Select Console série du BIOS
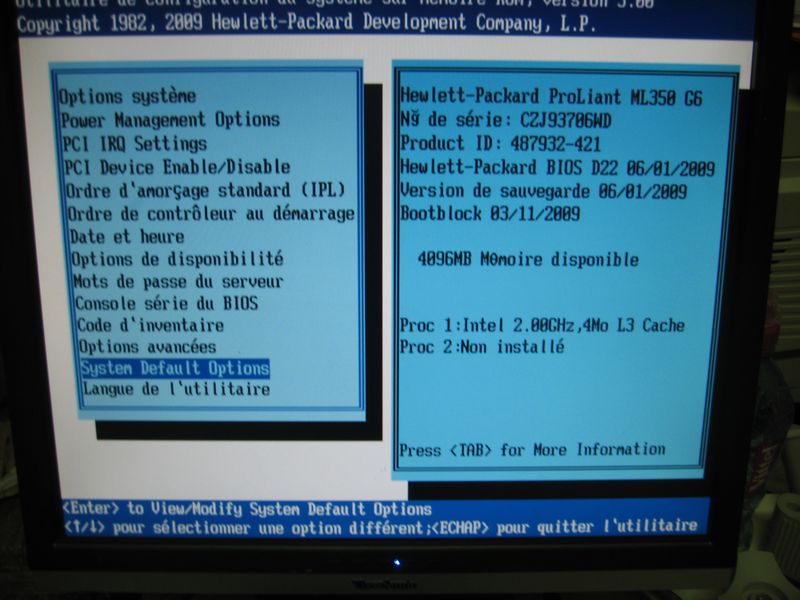800x600 pixels. [167, 303]
